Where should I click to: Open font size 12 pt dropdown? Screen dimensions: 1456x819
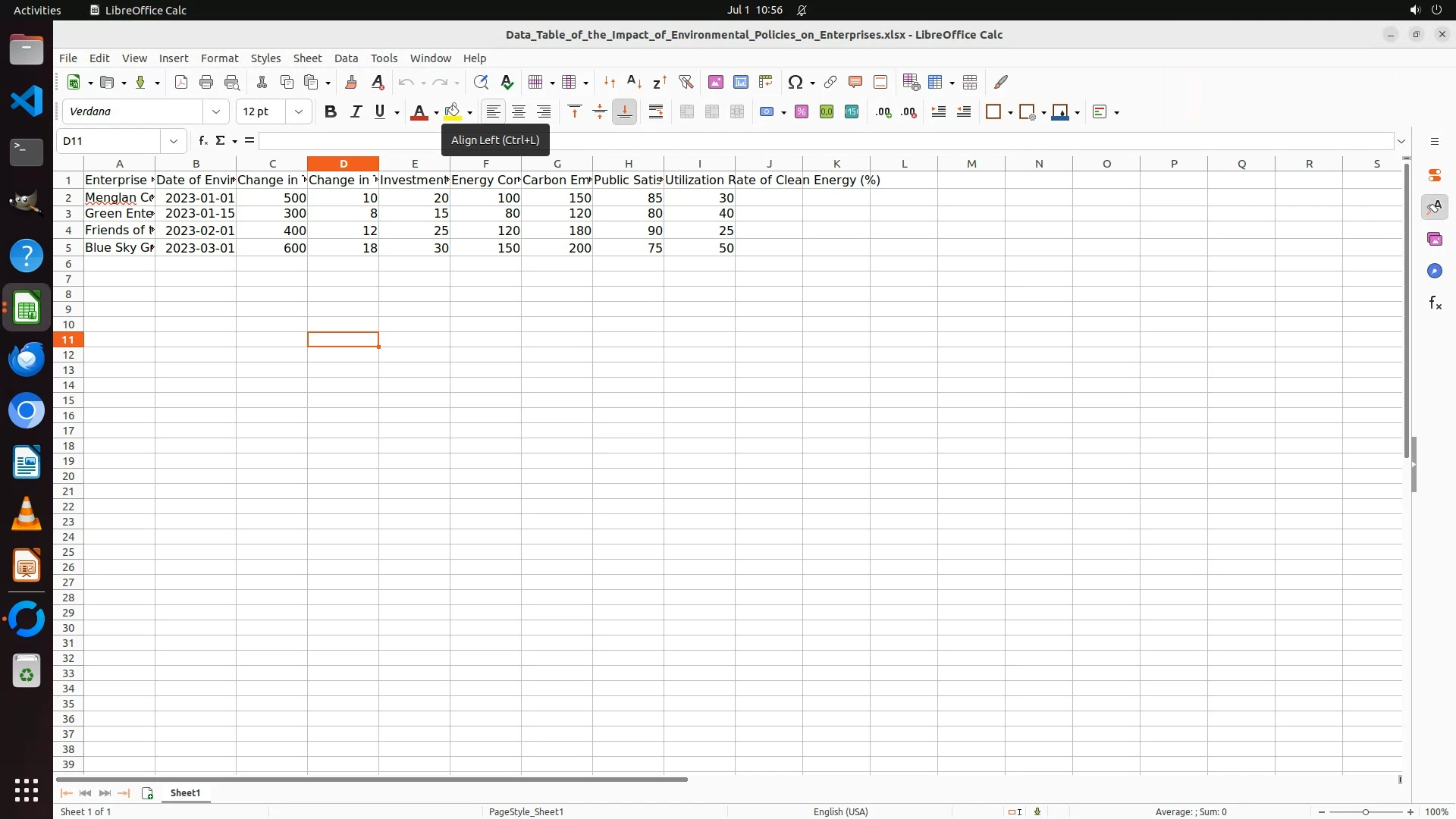coord(299,112)
